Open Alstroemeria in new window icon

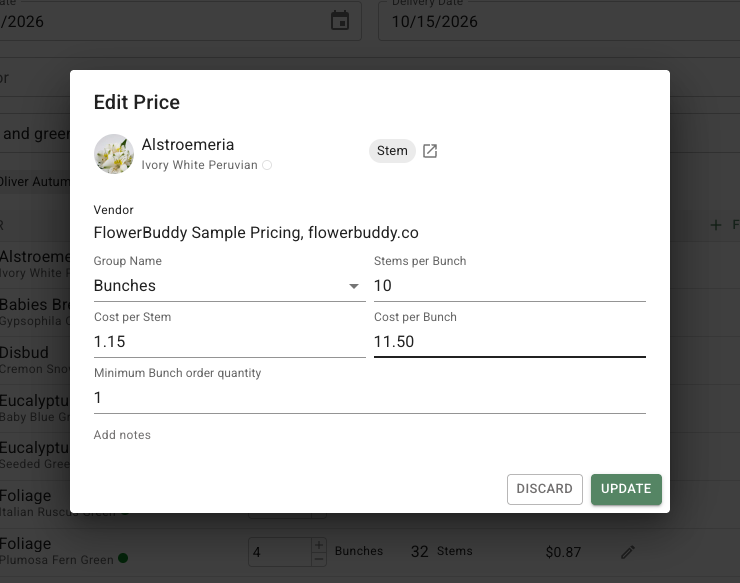click(x=429, y=151)
